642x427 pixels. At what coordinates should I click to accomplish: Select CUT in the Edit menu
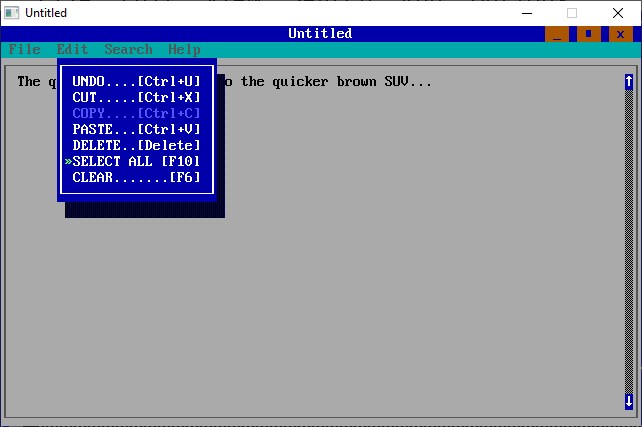(x=136, y=97)
